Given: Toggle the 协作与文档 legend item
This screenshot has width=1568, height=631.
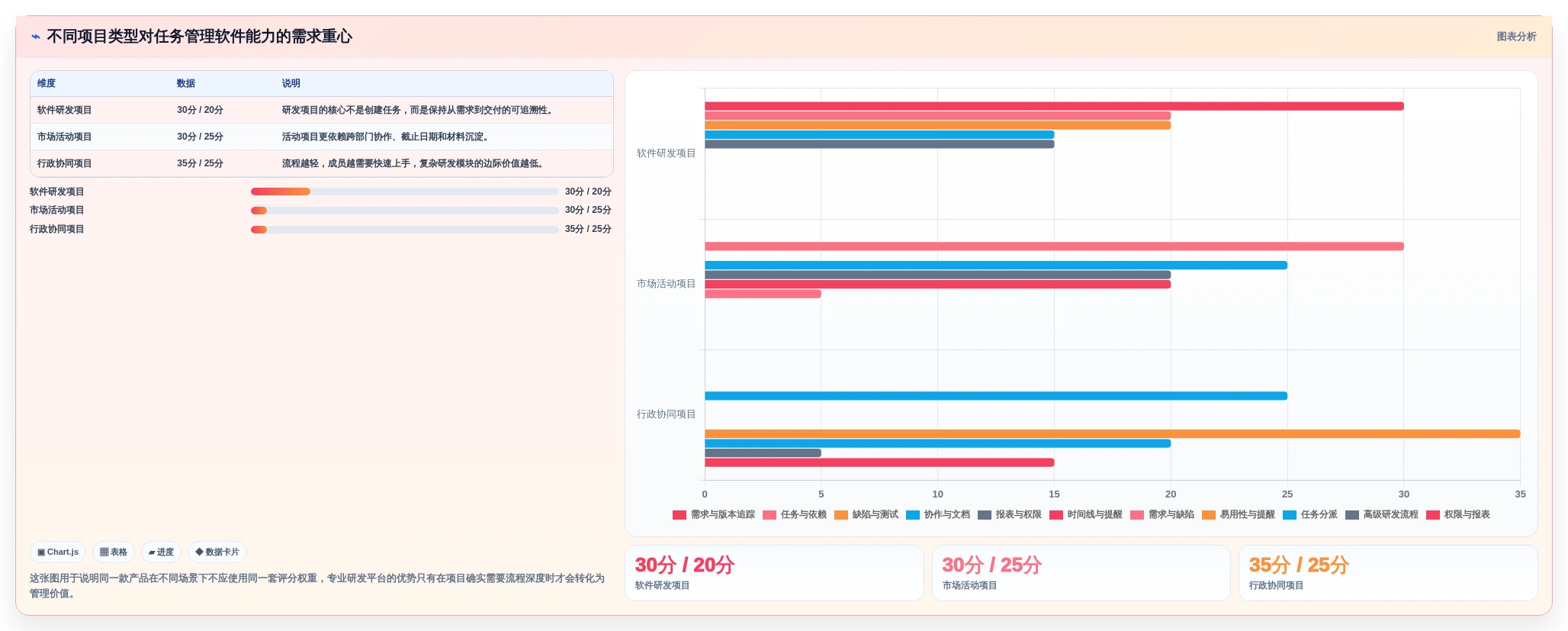Looking at the screenshot, I should coord(938,515).
